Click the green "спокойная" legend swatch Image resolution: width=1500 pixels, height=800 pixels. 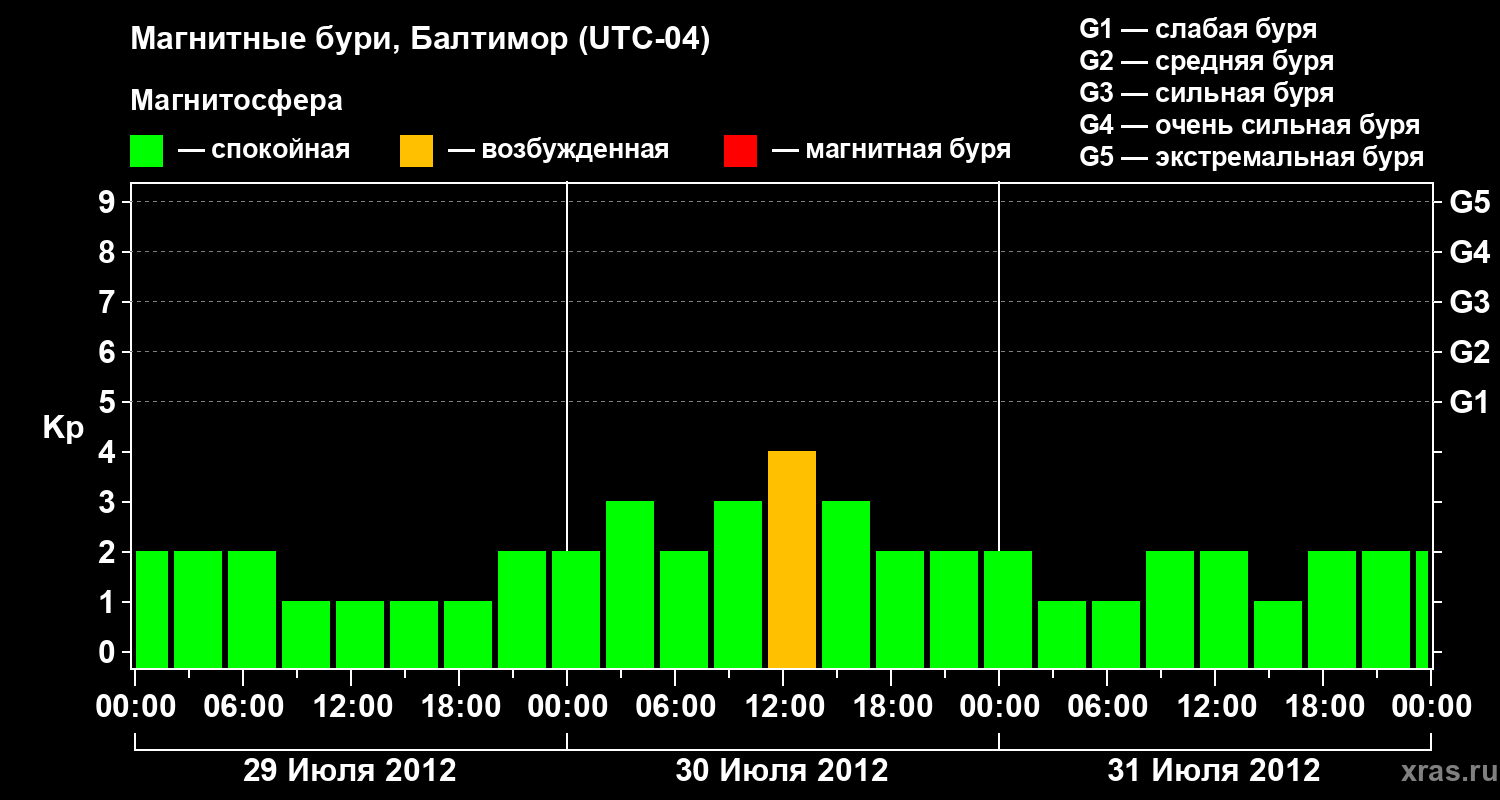click(146, 151)
